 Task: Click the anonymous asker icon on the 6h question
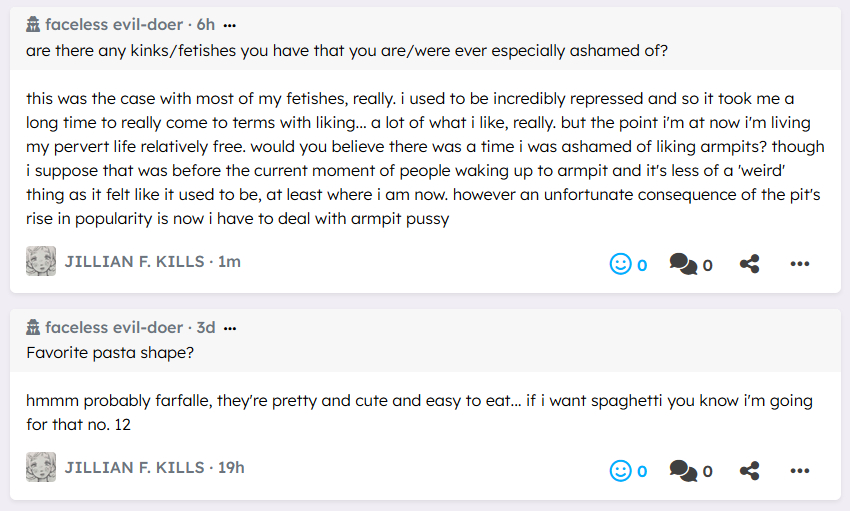pyautogui.click(x=33, y=24)
